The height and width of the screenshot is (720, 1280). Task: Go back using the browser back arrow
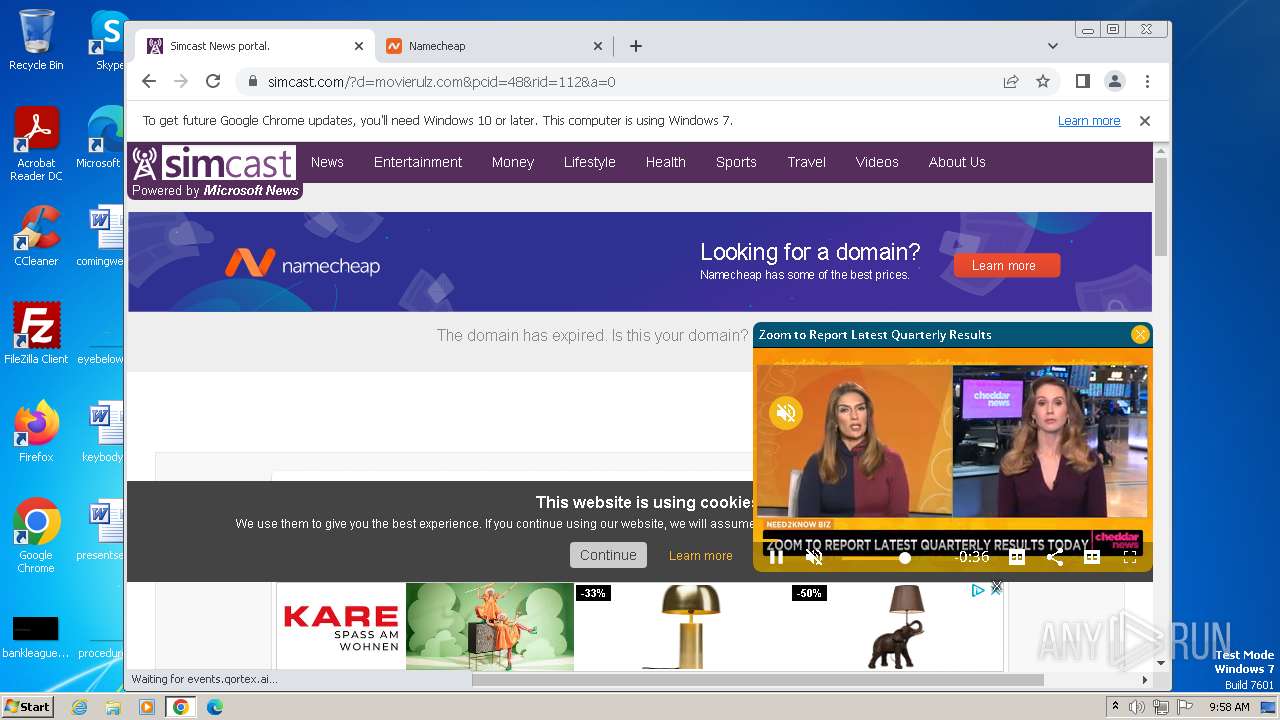tap(149, 81)
